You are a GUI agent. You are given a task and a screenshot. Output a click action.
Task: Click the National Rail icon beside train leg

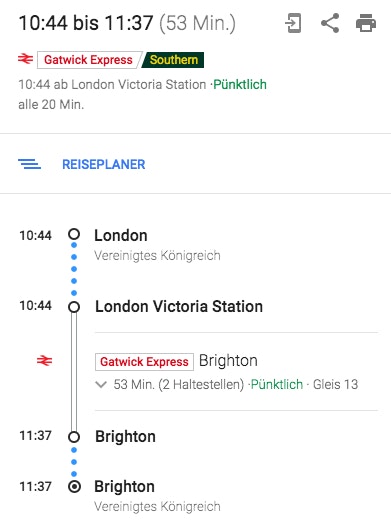(x=44, y=361)
